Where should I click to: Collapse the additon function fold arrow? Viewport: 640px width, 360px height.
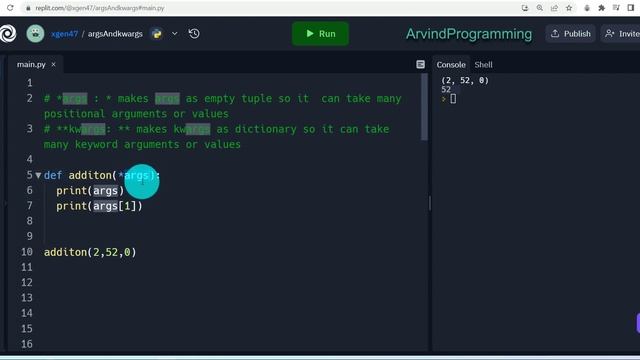(x=38, y=176)
